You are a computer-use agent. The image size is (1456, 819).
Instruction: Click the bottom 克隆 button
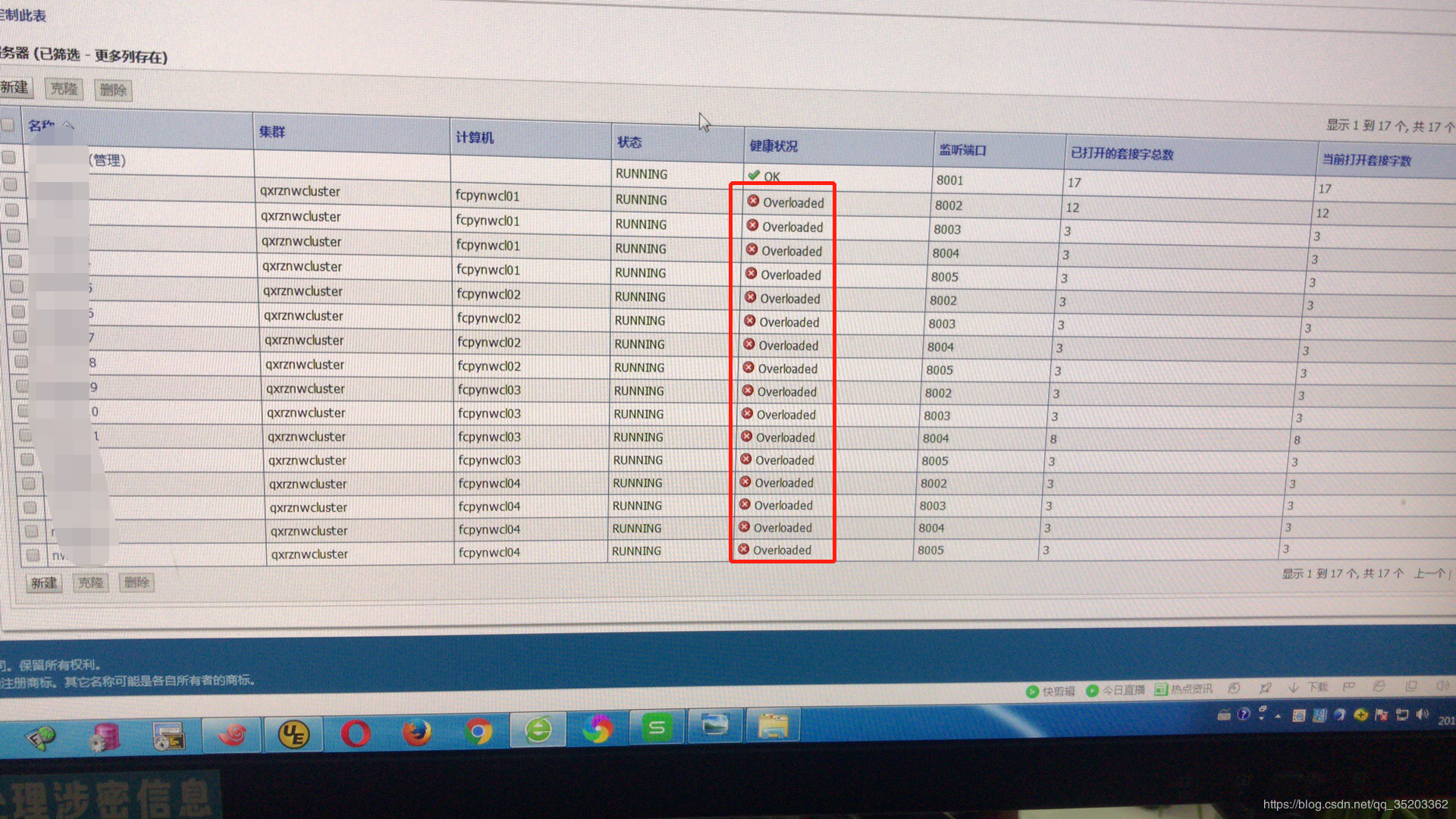(91, 582)
